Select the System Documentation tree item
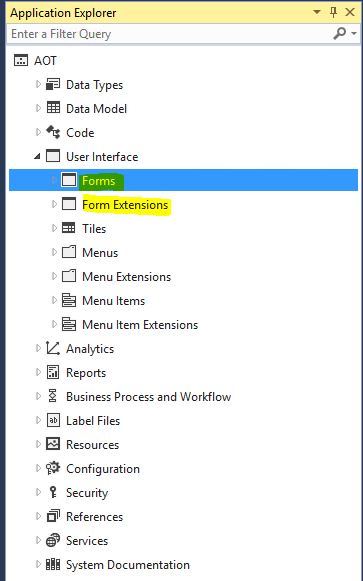 pos(128,565)
